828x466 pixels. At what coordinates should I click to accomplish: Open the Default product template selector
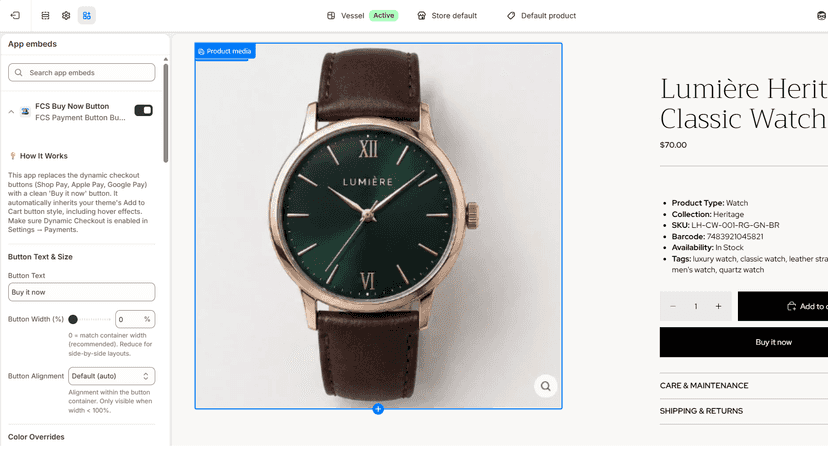coord(541,16)
